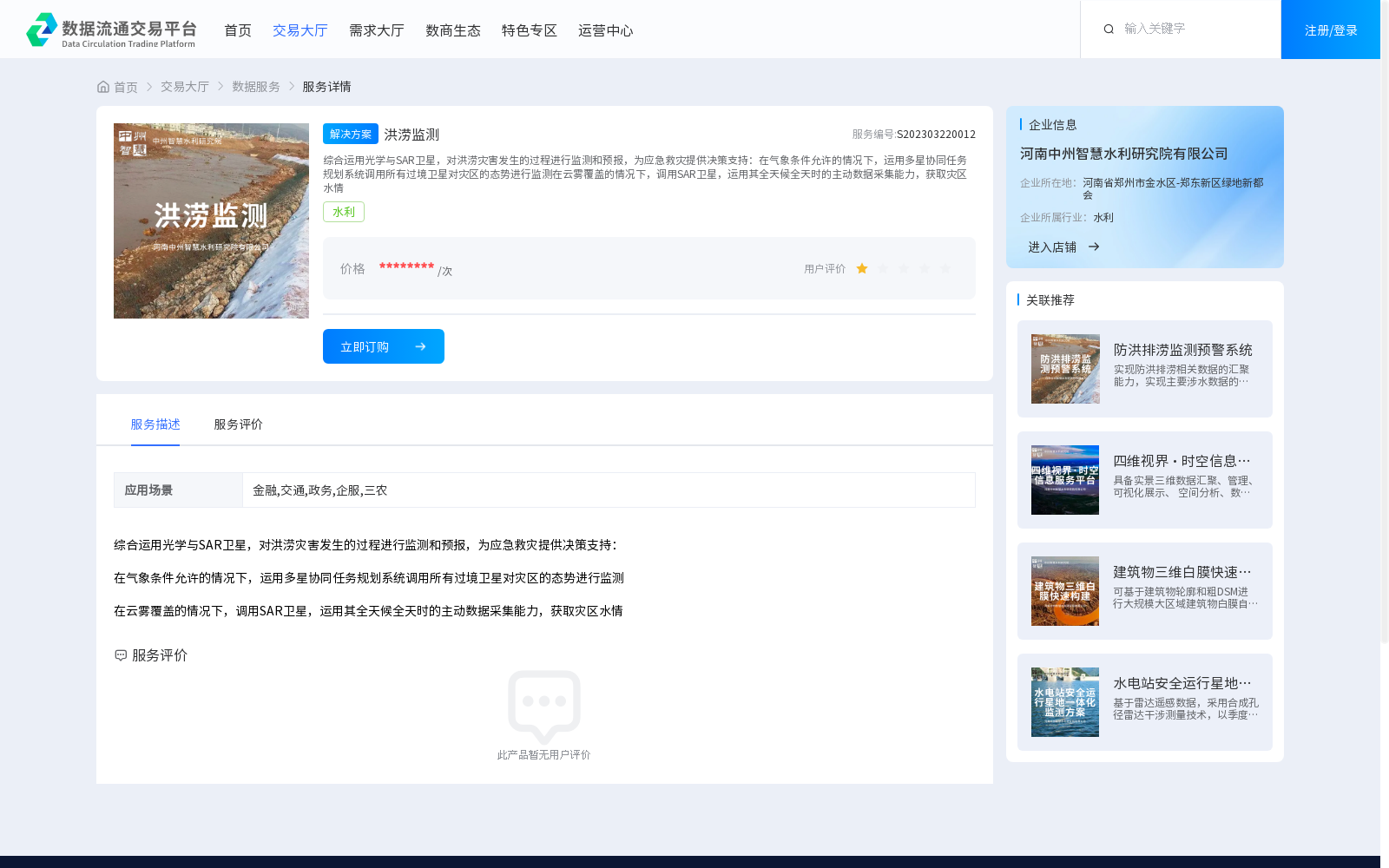Switch to the 服务描述 tab

155,424
